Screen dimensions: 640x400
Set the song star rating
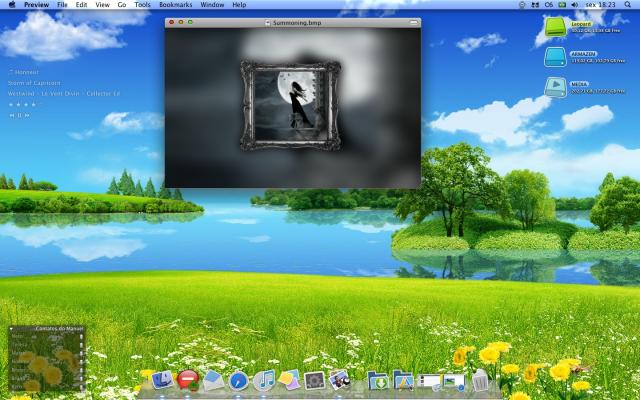[23, 104]
